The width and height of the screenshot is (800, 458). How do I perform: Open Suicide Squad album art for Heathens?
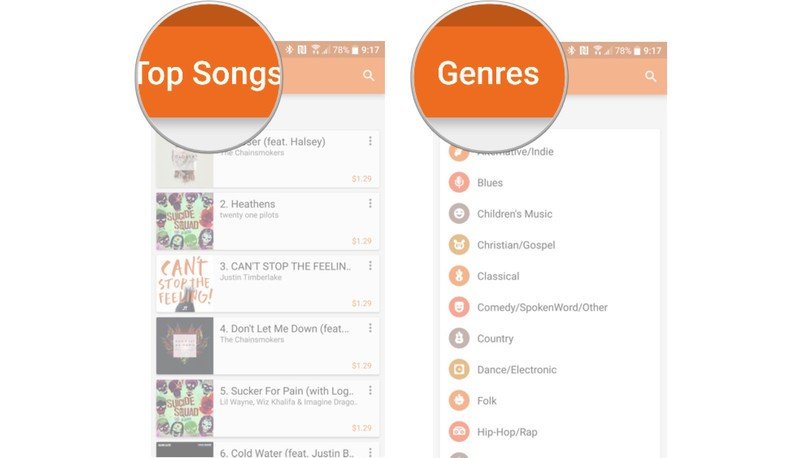[x=185, y=221]
